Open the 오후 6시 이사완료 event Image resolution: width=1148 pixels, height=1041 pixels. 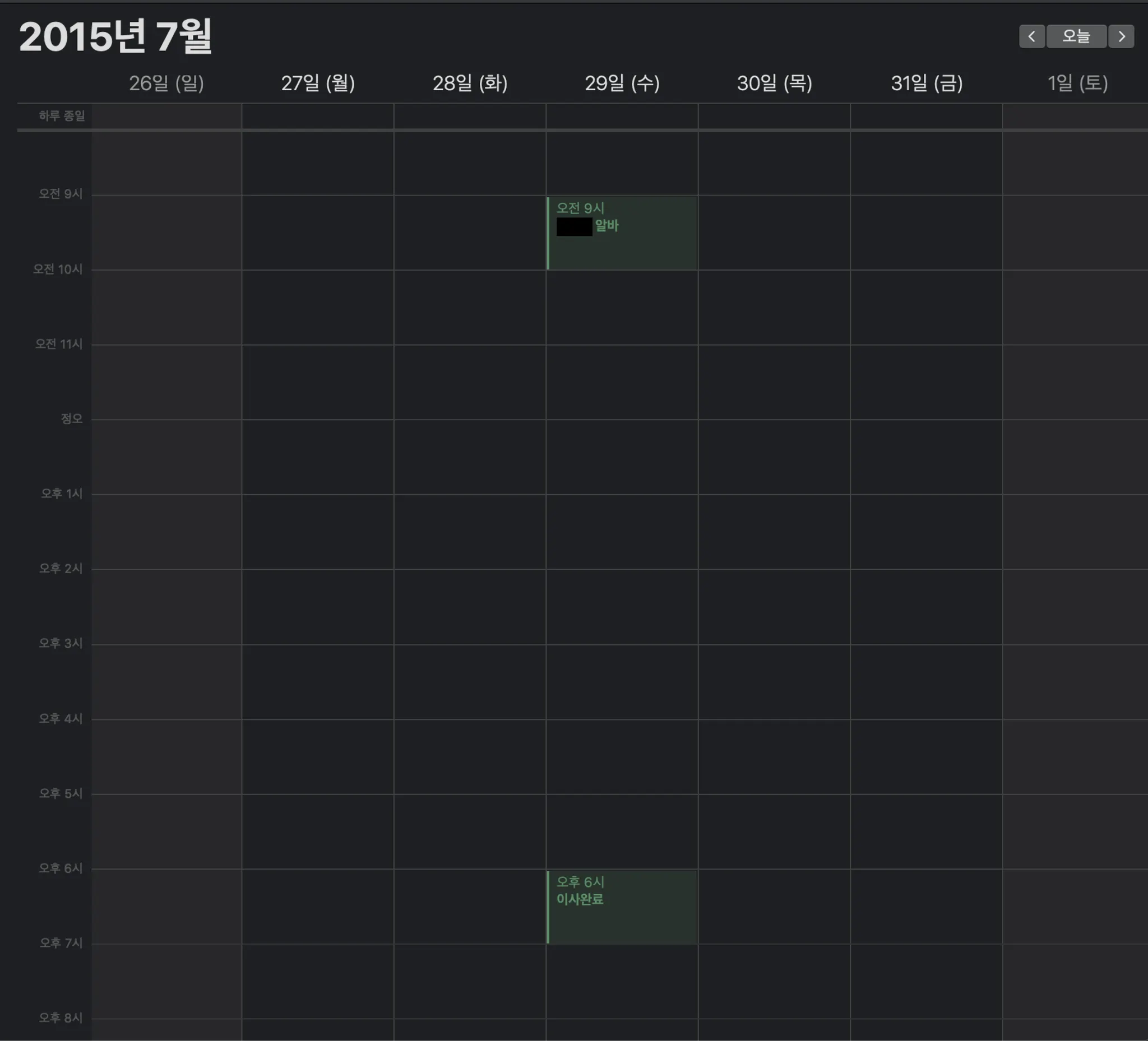coord(621,907)
